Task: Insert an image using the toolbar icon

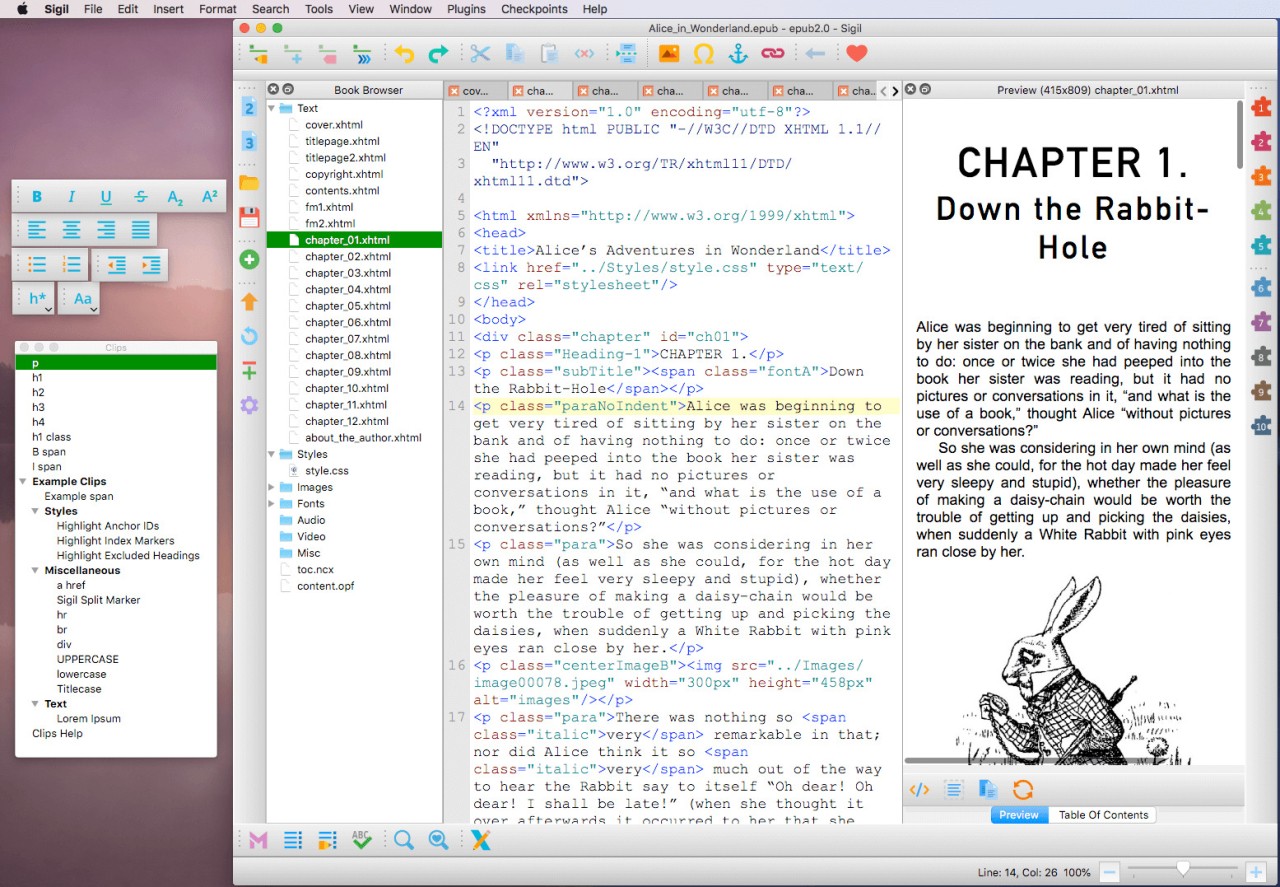Action: (x=668, y=53)
